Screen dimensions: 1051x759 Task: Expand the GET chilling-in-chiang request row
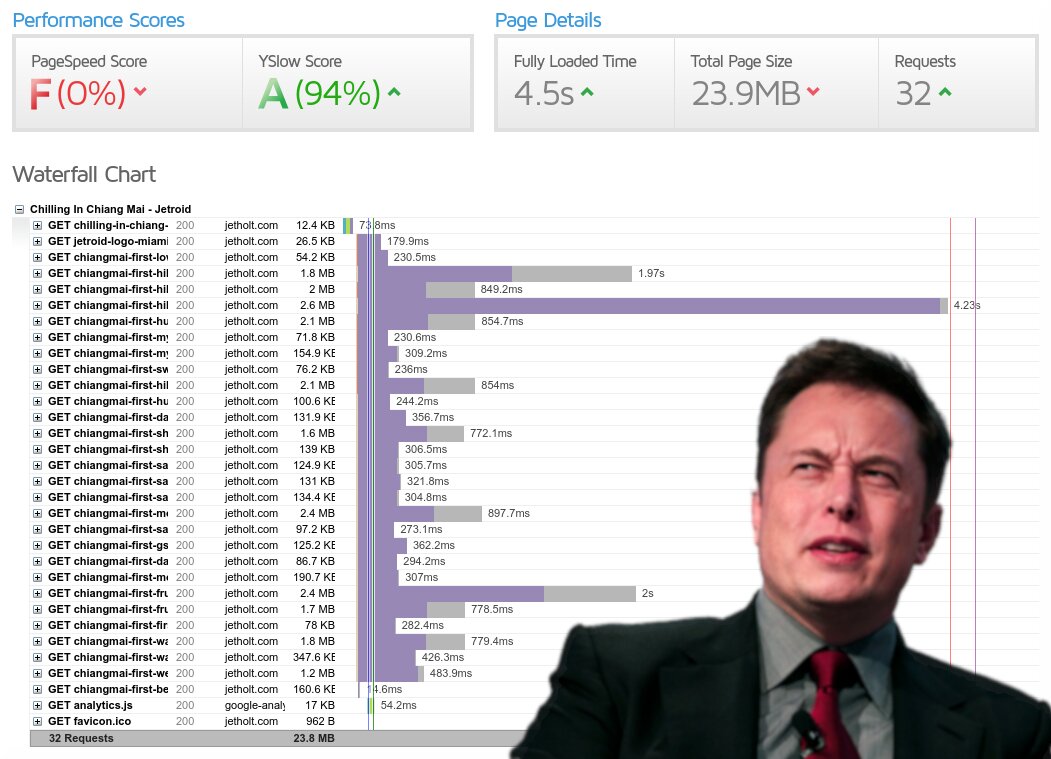38,226
